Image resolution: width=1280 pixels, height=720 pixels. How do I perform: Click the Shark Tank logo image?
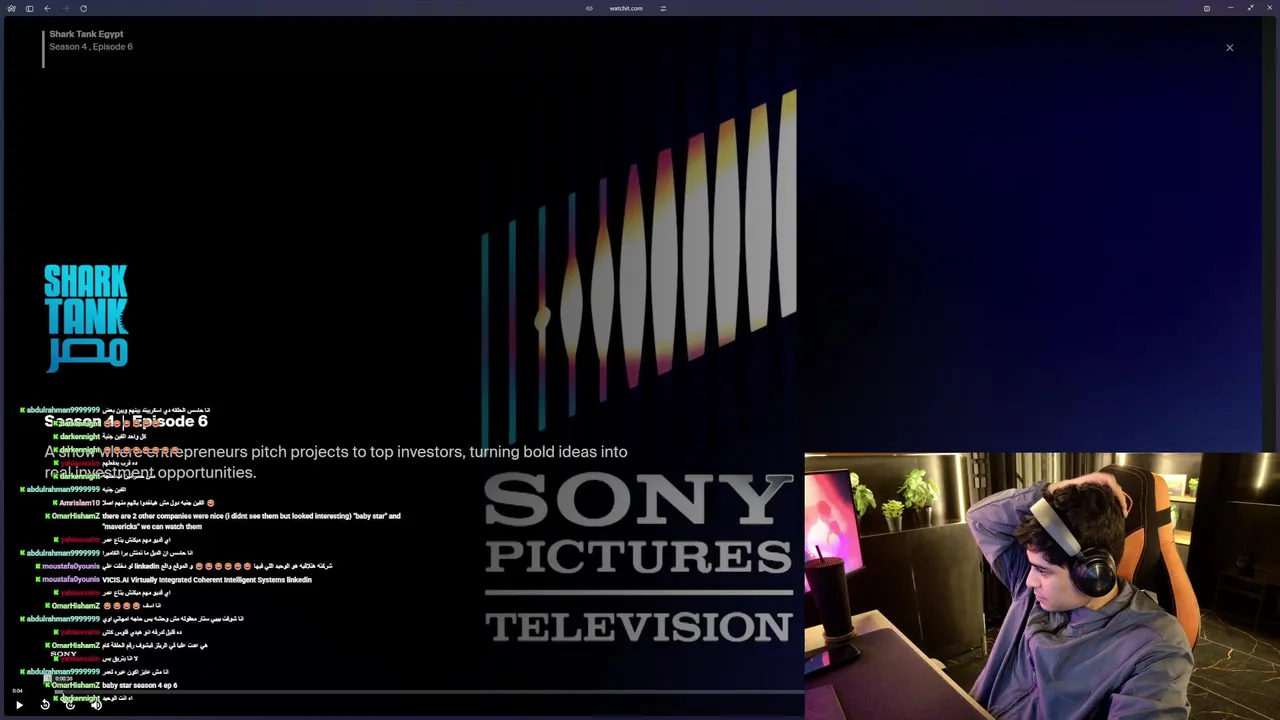tap(86, 318)
